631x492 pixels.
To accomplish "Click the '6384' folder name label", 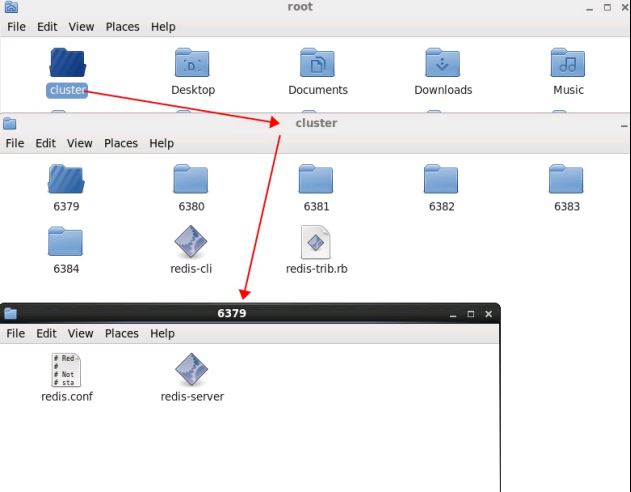I will pos(66,269).
